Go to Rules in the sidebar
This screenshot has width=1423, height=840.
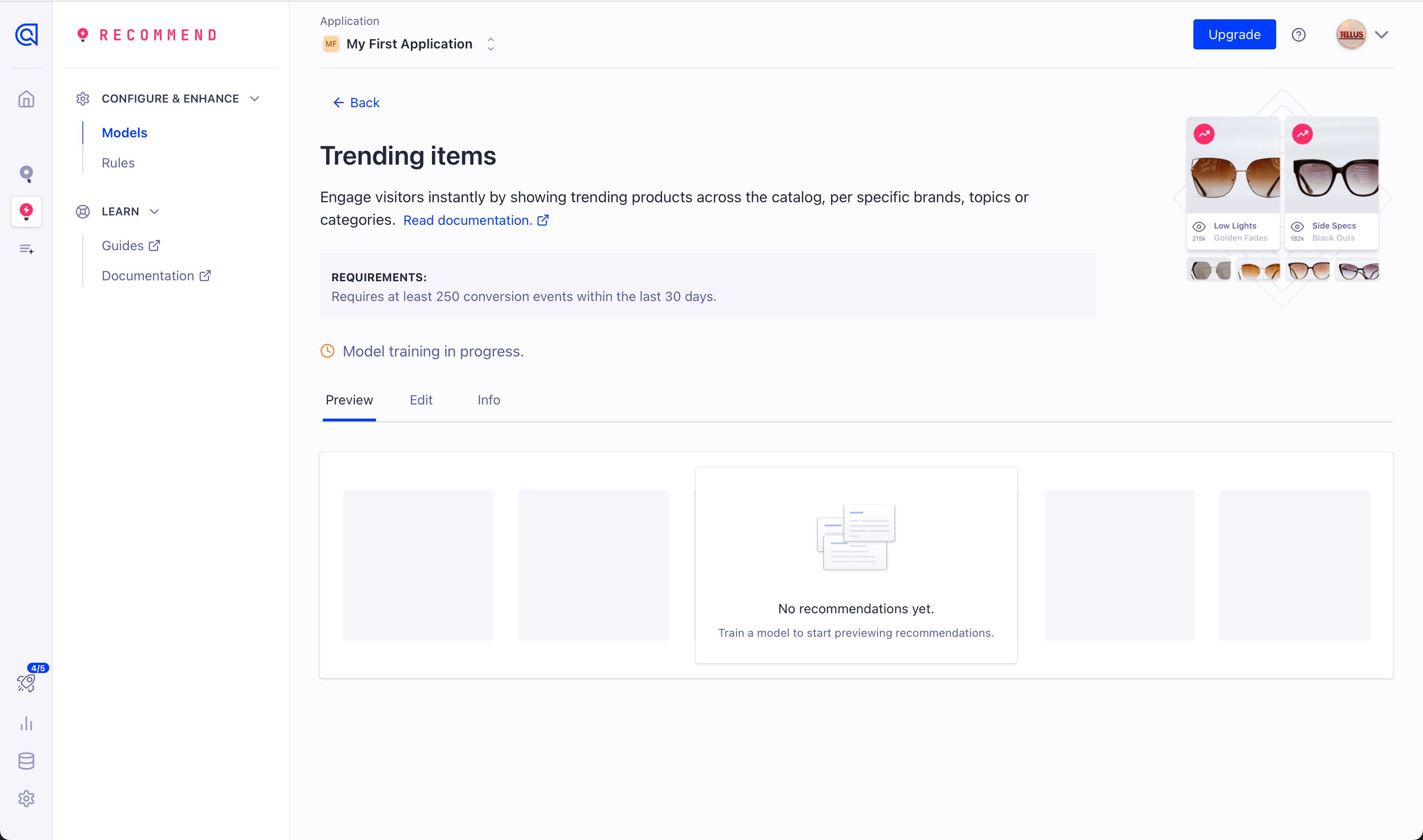[118, 163]
